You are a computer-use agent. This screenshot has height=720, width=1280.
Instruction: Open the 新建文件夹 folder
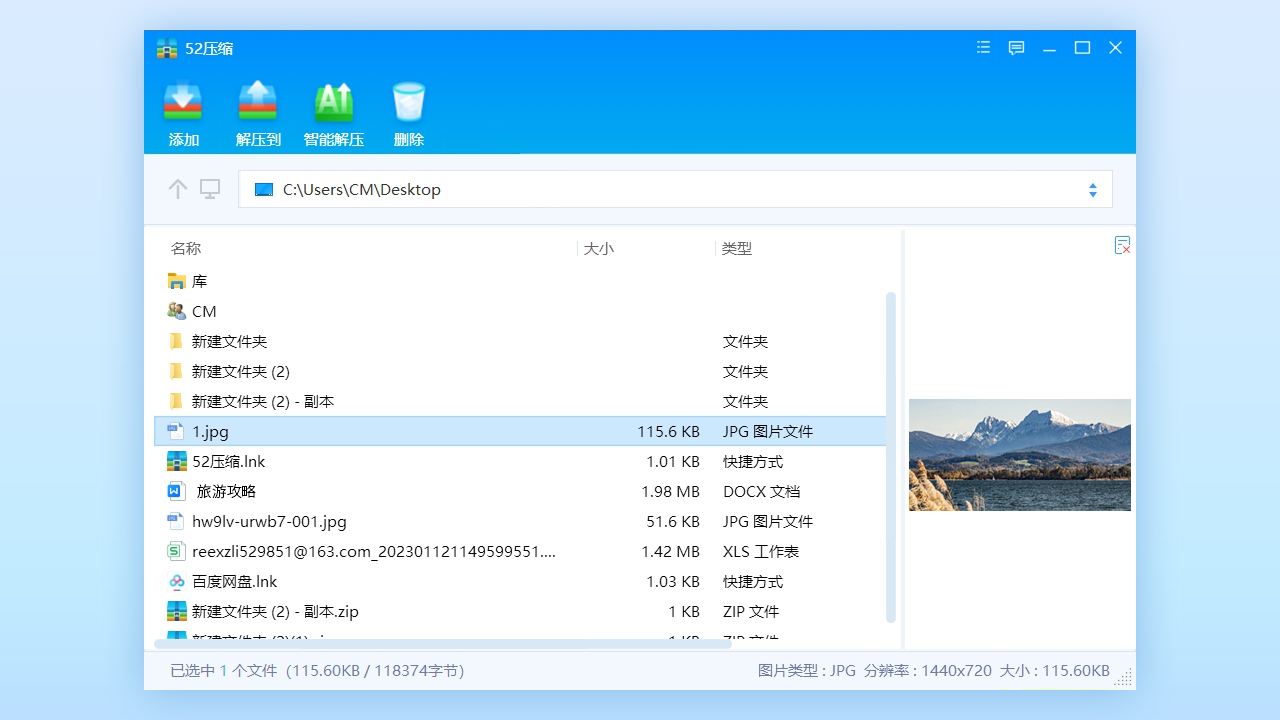point(232,341)
